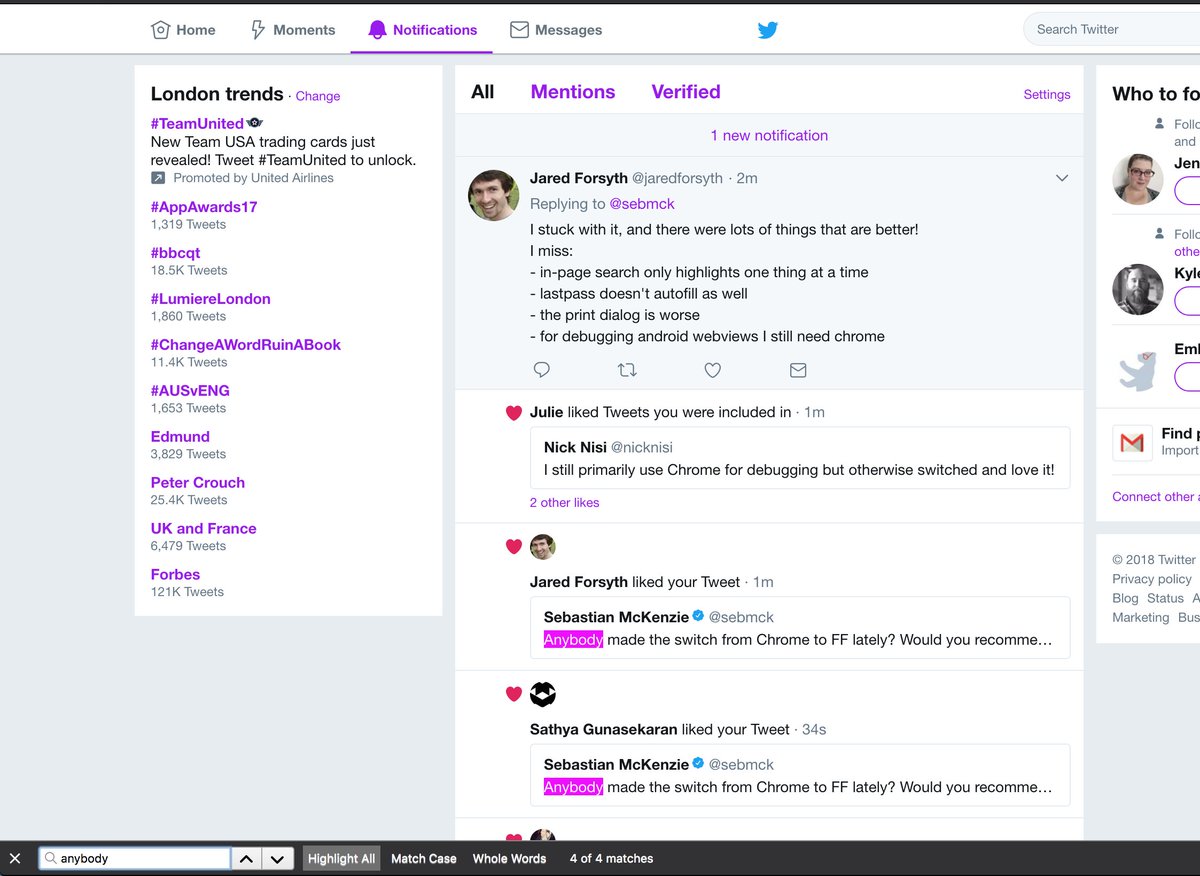Open the dropdown chevron on Jared Forsyth's tweet
This screenshot has width=1200, height=876.
1062,178
